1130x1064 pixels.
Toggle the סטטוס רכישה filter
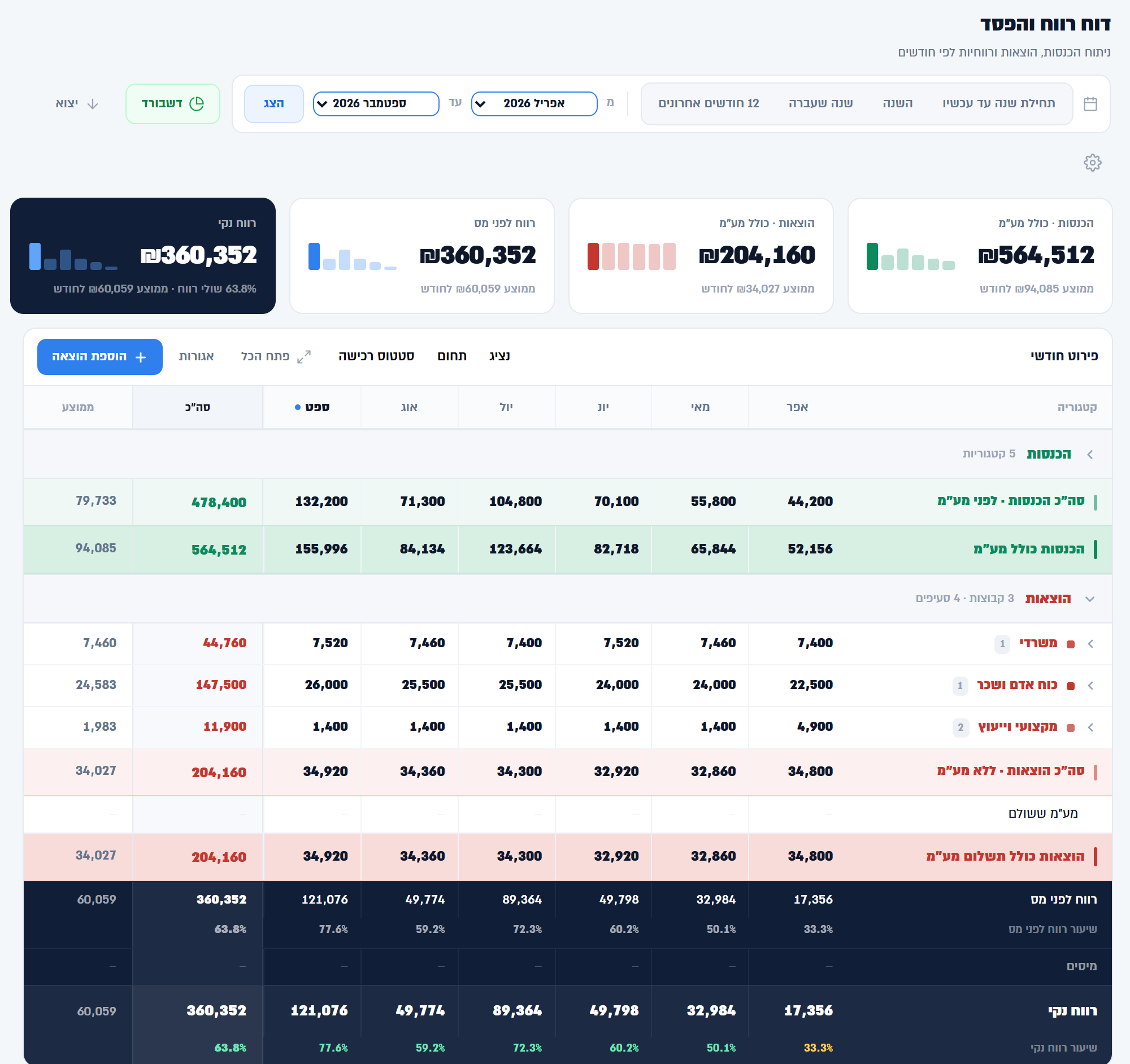(x=376, y=356)
